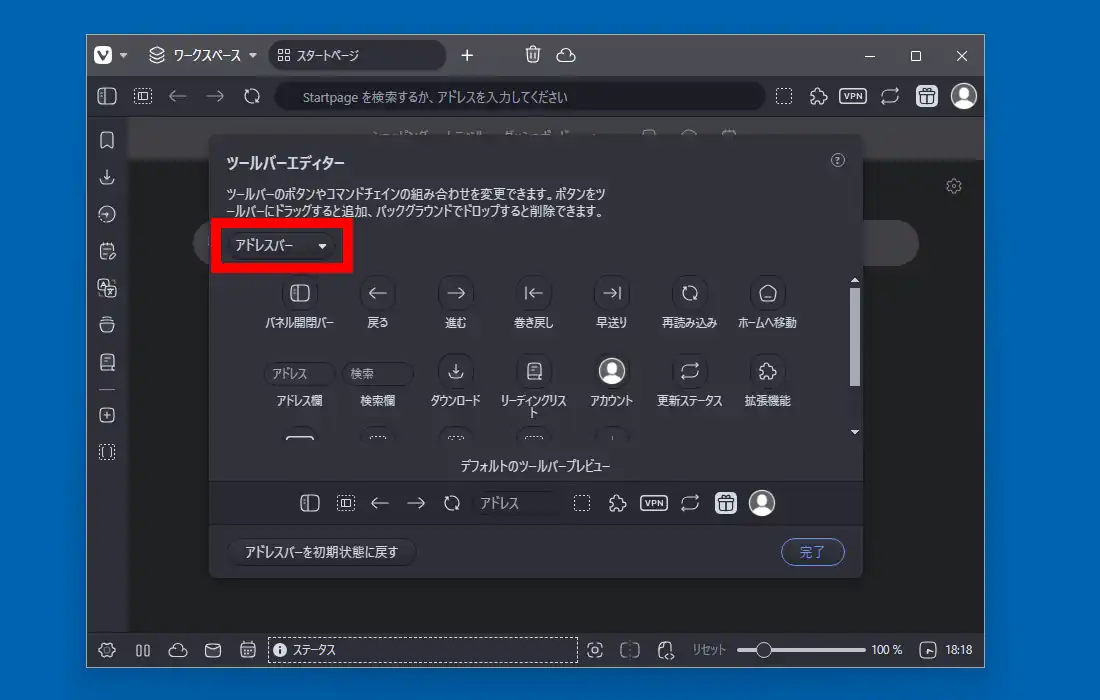Open sync cloud icon in status bar
The height and width of the screenshot is (700, 1100).
pyautogui.click(x=178, y=650)
